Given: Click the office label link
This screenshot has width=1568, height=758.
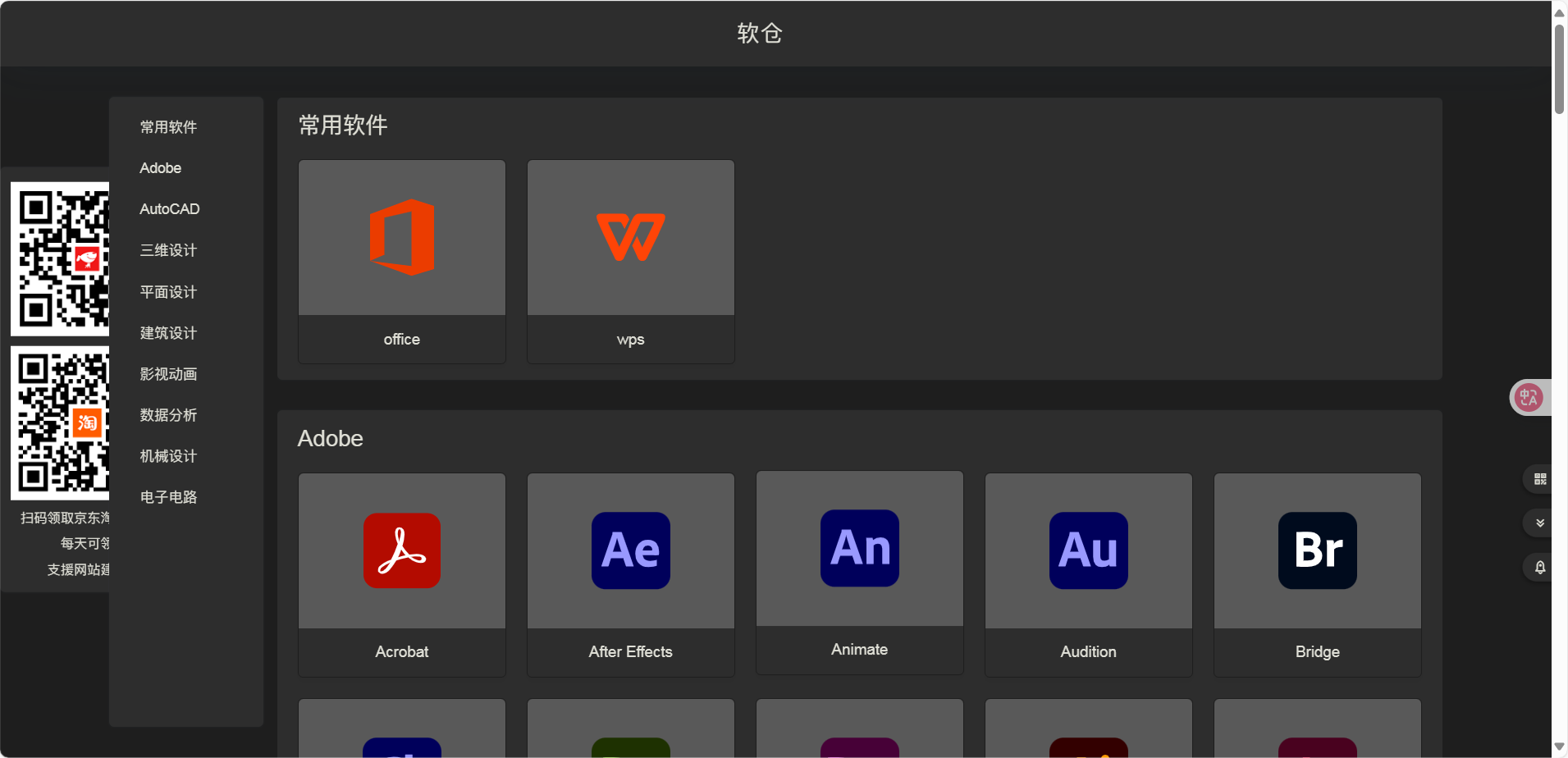Looking at the screenshot, I should (402, 340).
